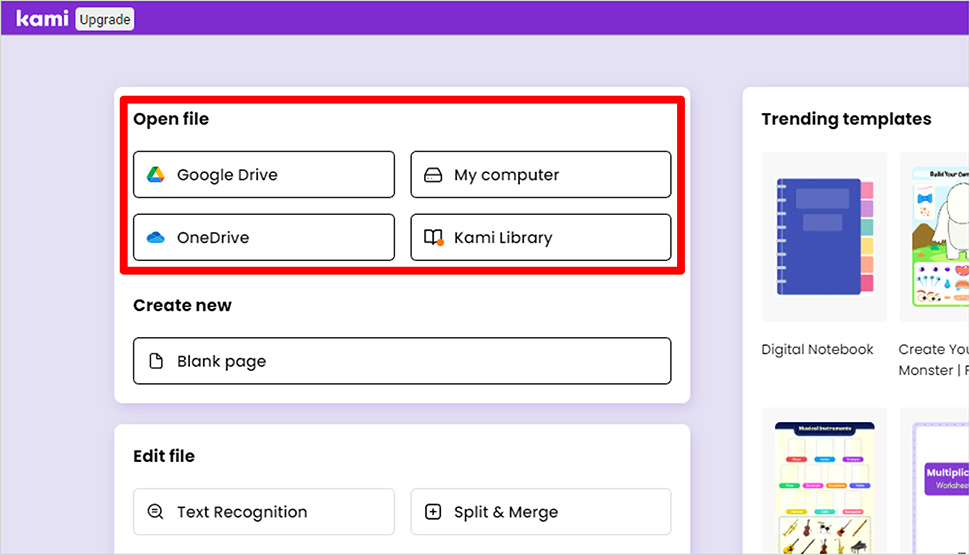Click the Google Drive triangle icon

(x=155, y=174)
